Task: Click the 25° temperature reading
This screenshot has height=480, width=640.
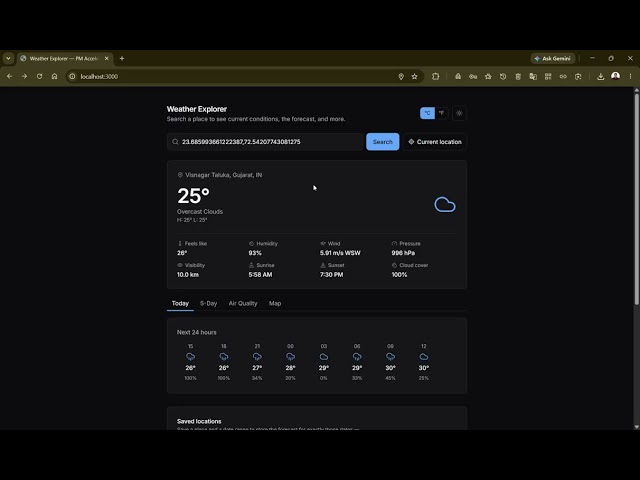Action: [x=193, y=196]
